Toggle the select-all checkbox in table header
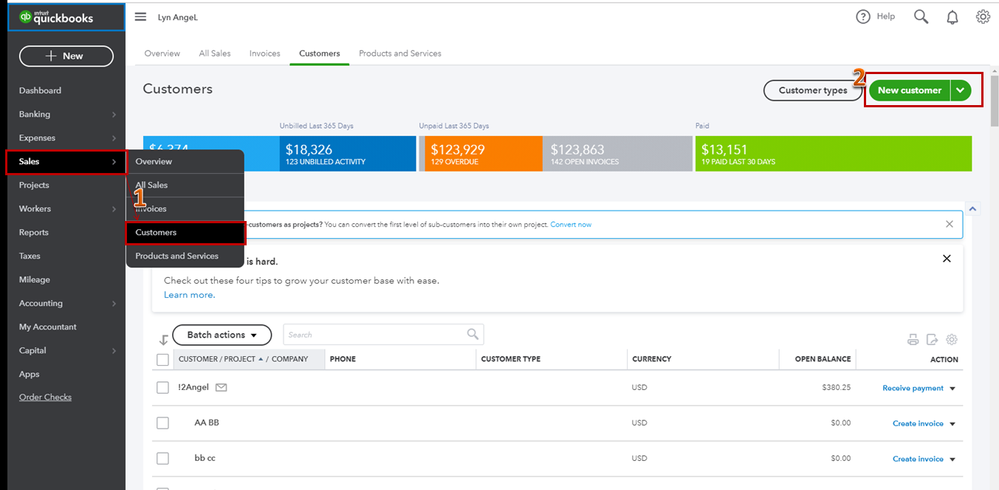Screen dimensions: 999x490 (163, 359)
